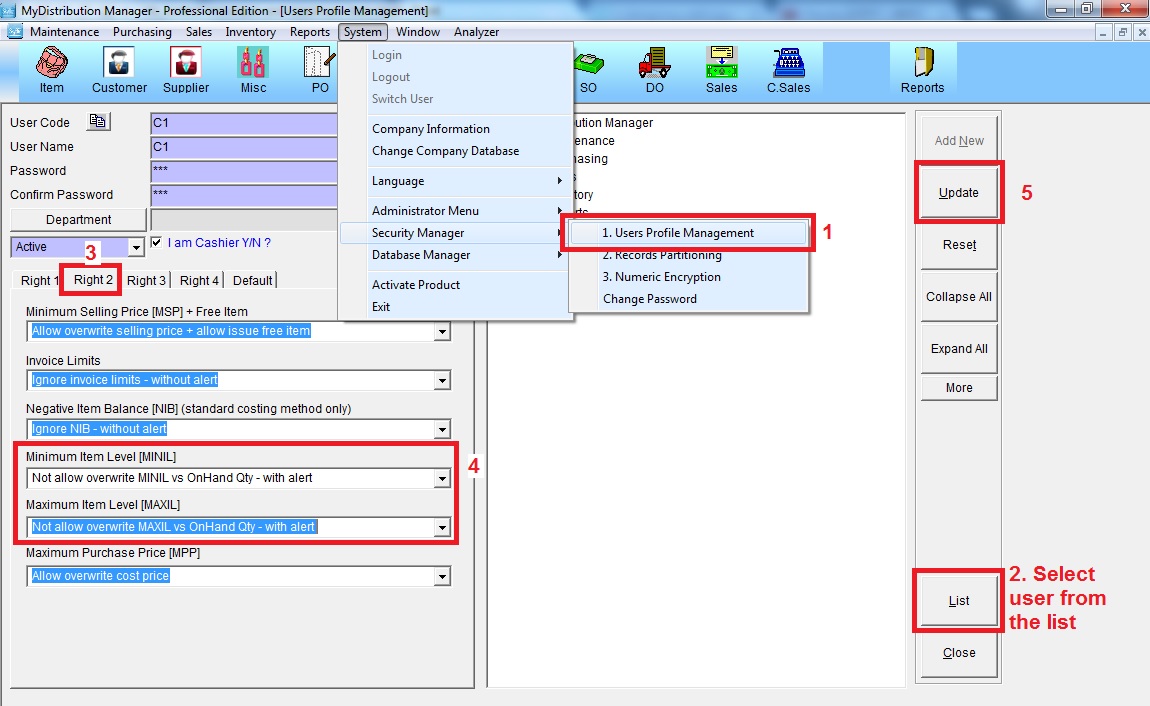1150x706 pixels.
Task: Click the Update button
Action: tap(958, 193)
